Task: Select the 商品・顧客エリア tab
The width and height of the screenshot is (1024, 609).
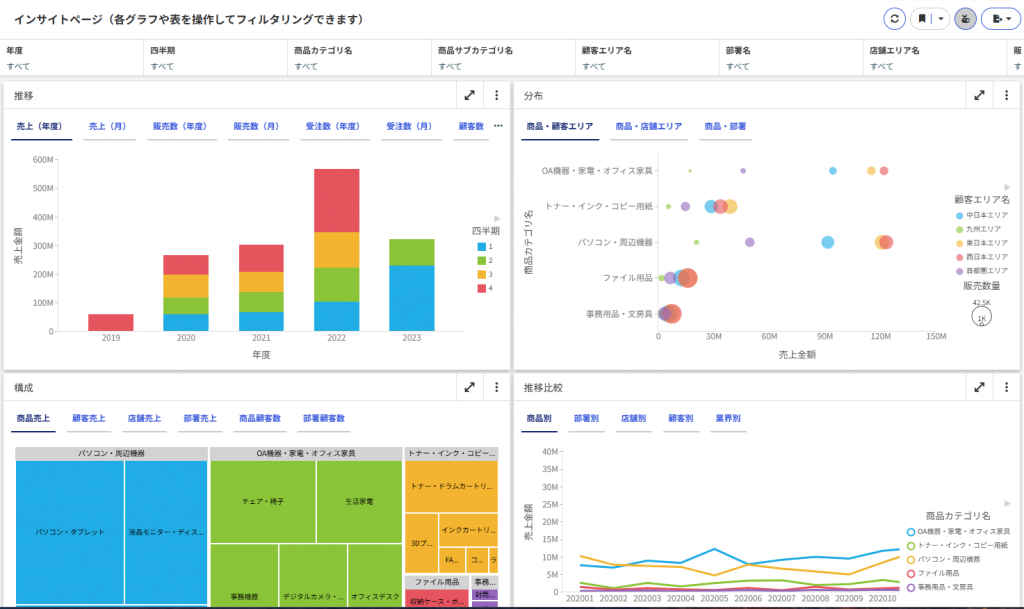Action: (x=560, y=127)
